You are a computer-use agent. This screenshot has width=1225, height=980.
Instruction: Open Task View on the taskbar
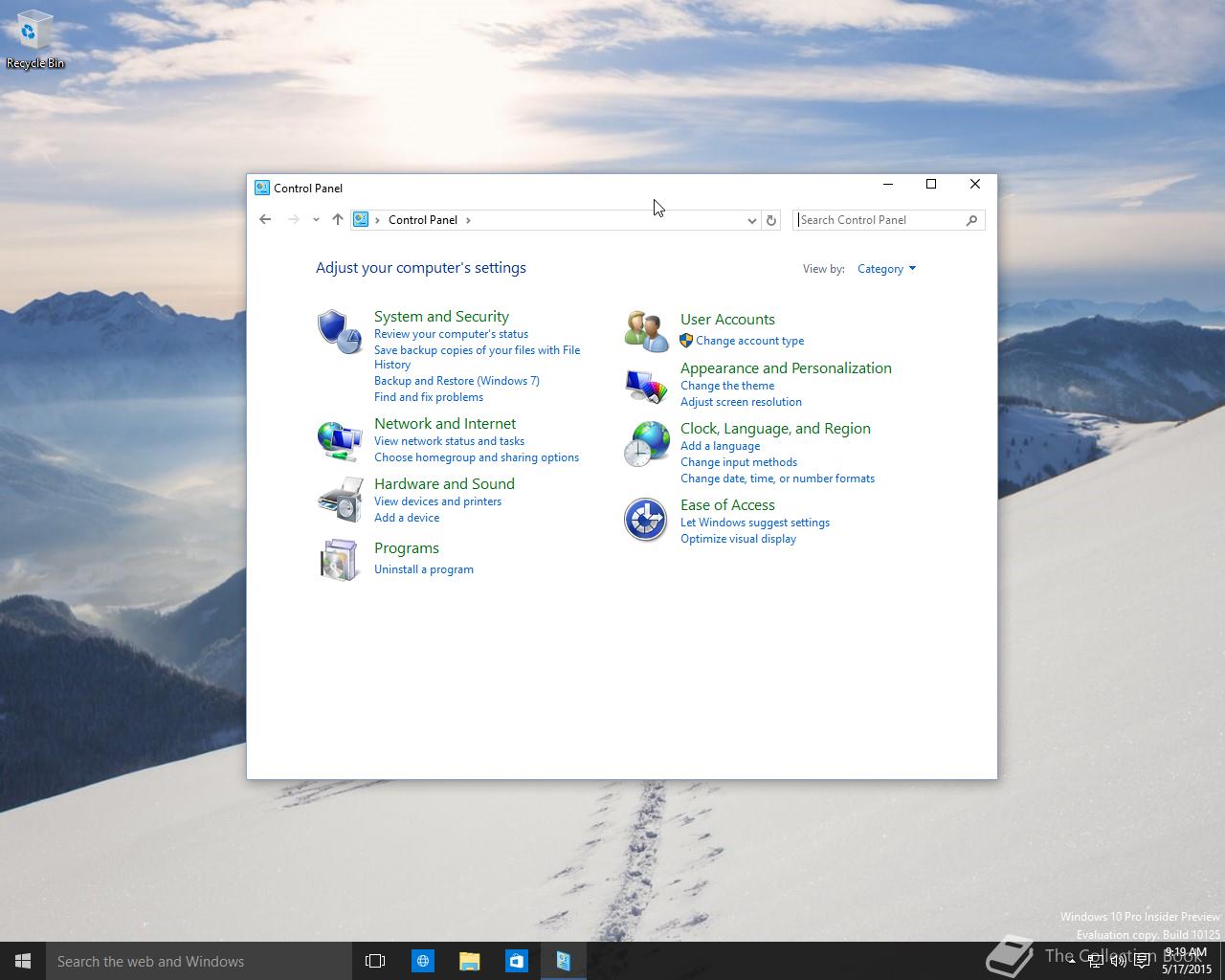[375, 961]
